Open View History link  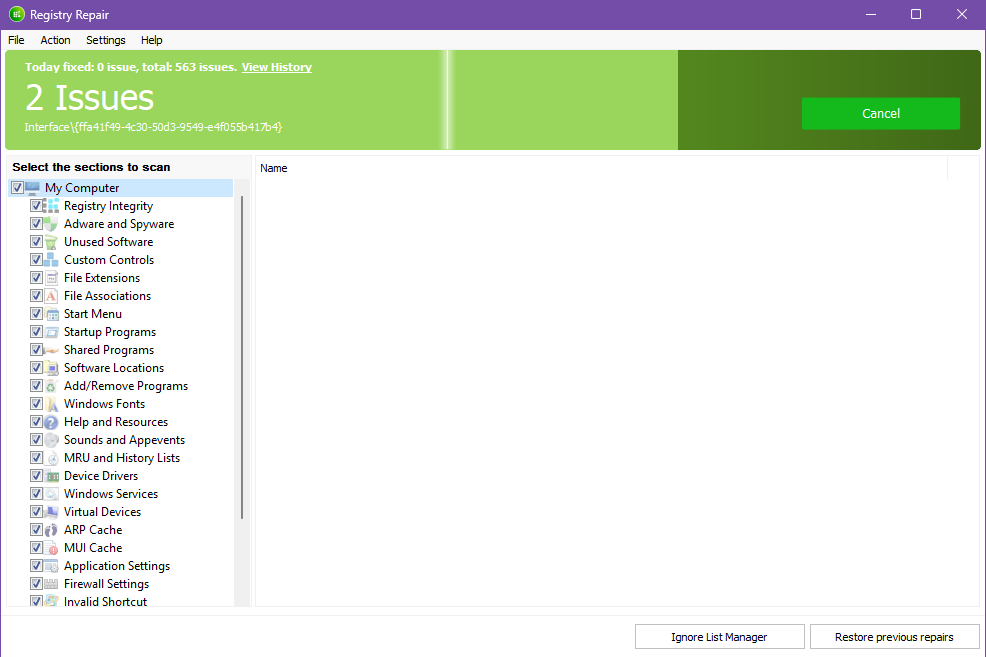pos(277,67)
